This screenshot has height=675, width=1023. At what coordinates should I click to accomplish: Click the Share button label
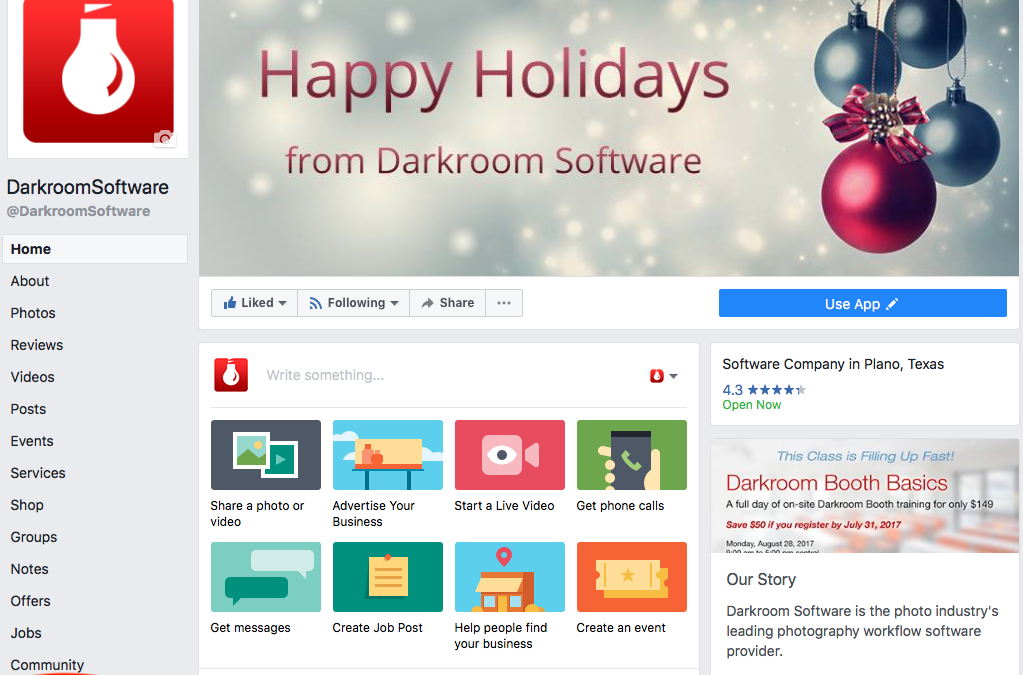[457, 303]
